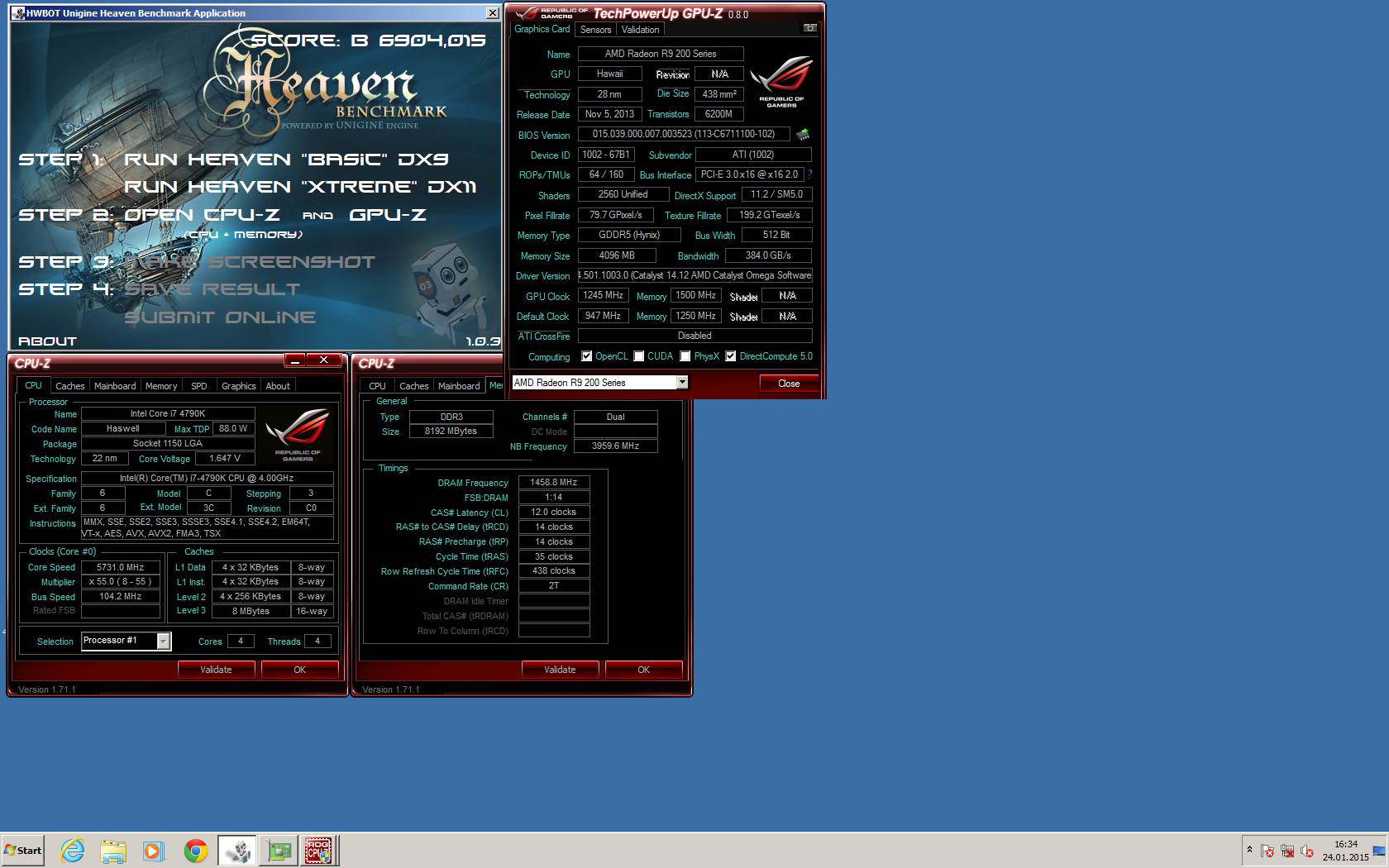Launch Windows Media Player from taskbar
Image resolution: width=1389 pixels, height=868 pixels.
tap(154, 851)
